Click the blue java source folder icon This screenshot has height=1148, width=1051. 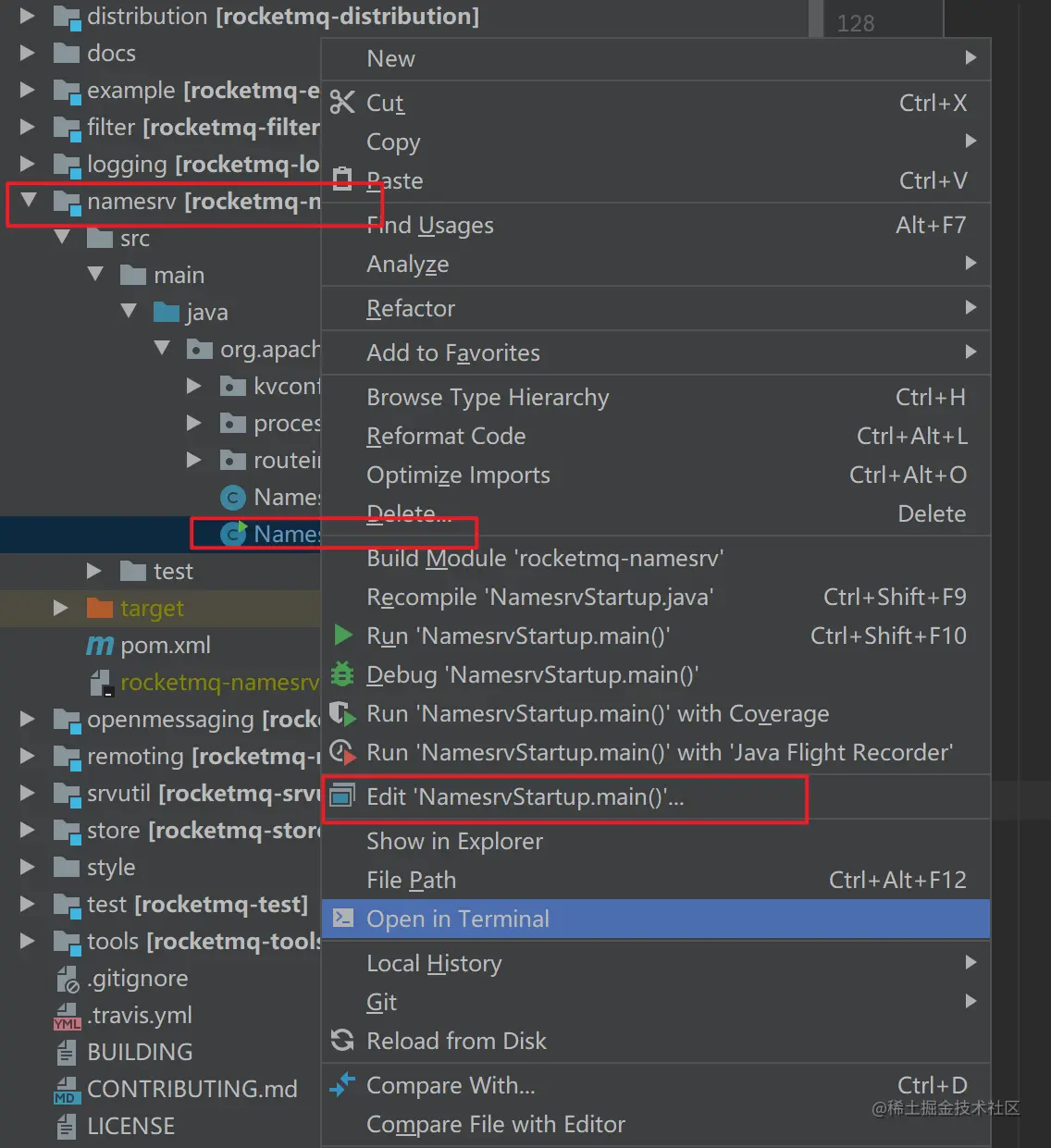coord(167,312)
